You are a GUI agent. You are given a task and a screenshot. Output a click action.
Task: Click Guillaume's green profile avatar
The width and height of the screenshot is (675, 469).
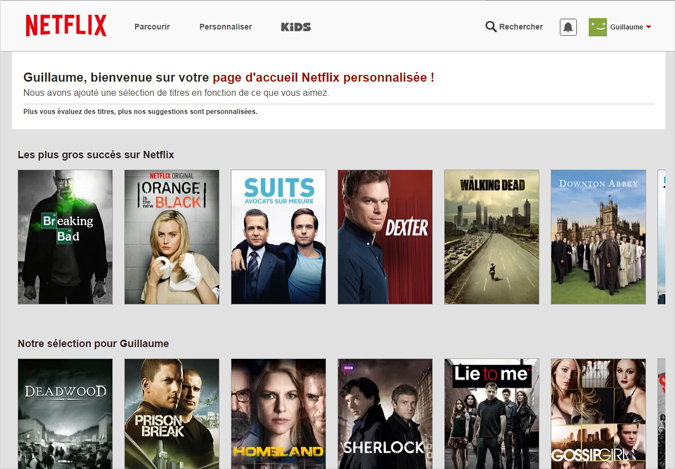pos(598,27)
